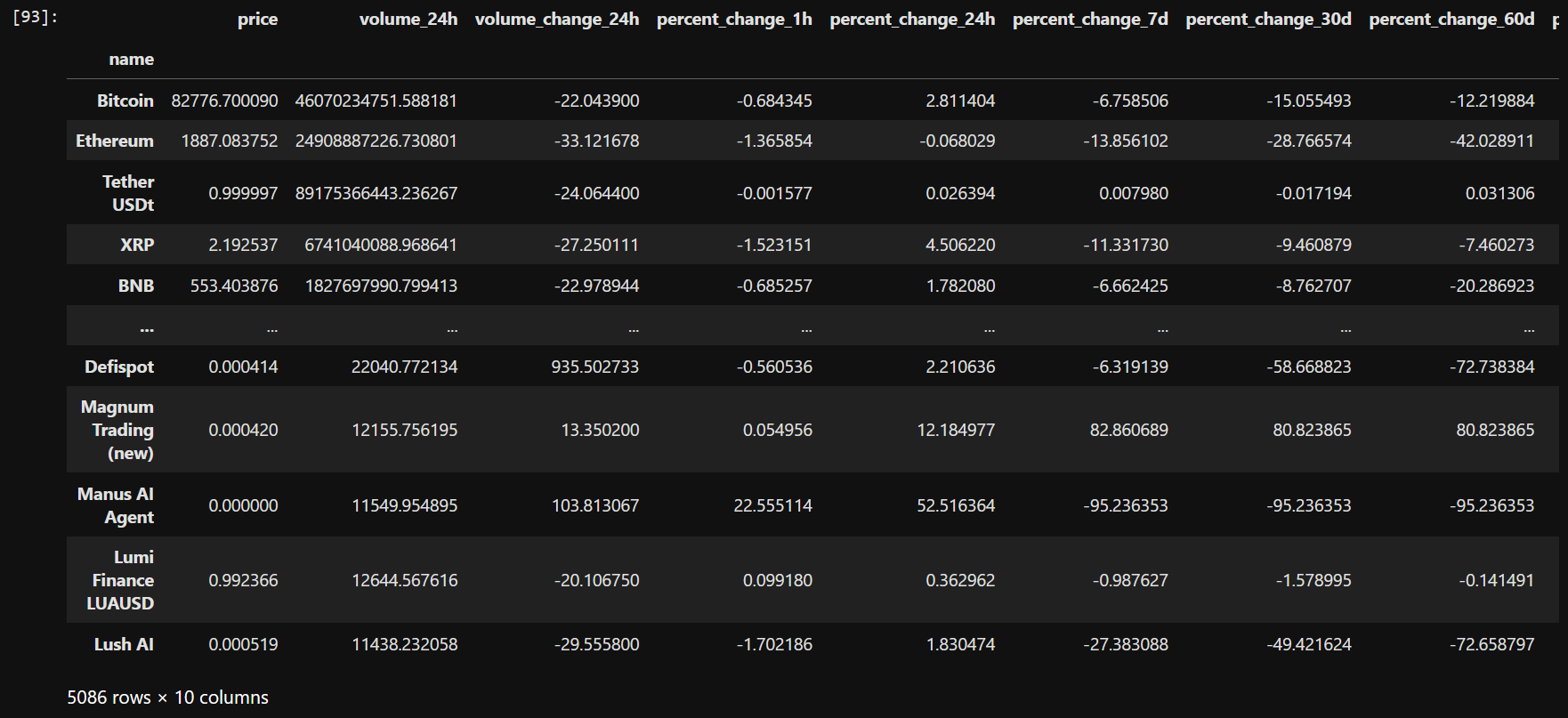This screenshot has width=1568, height=718.
Task: Click Ethereum price 1887.083752
Action: tap(230, 141)
